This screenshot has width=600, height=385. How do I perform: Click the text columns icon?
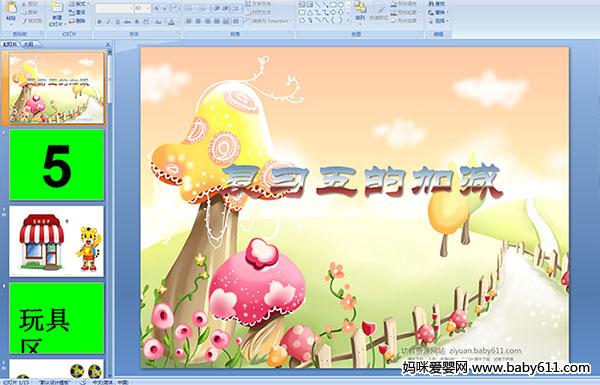pos(236,21)
